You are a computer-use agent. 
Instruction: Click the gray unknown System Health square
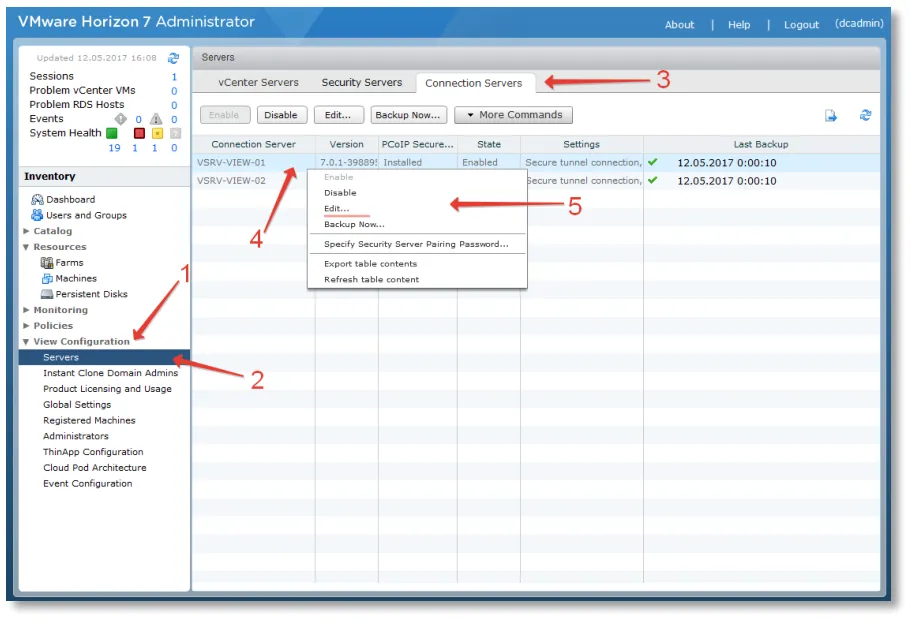coord(176,134)
